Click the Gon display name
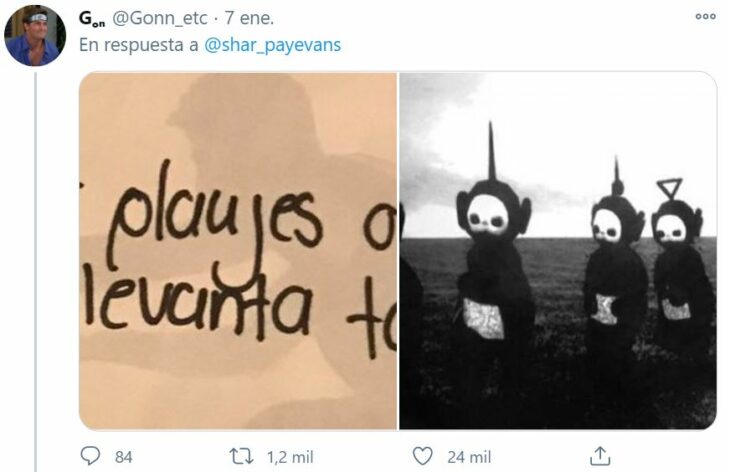 [x=92, y=19]
